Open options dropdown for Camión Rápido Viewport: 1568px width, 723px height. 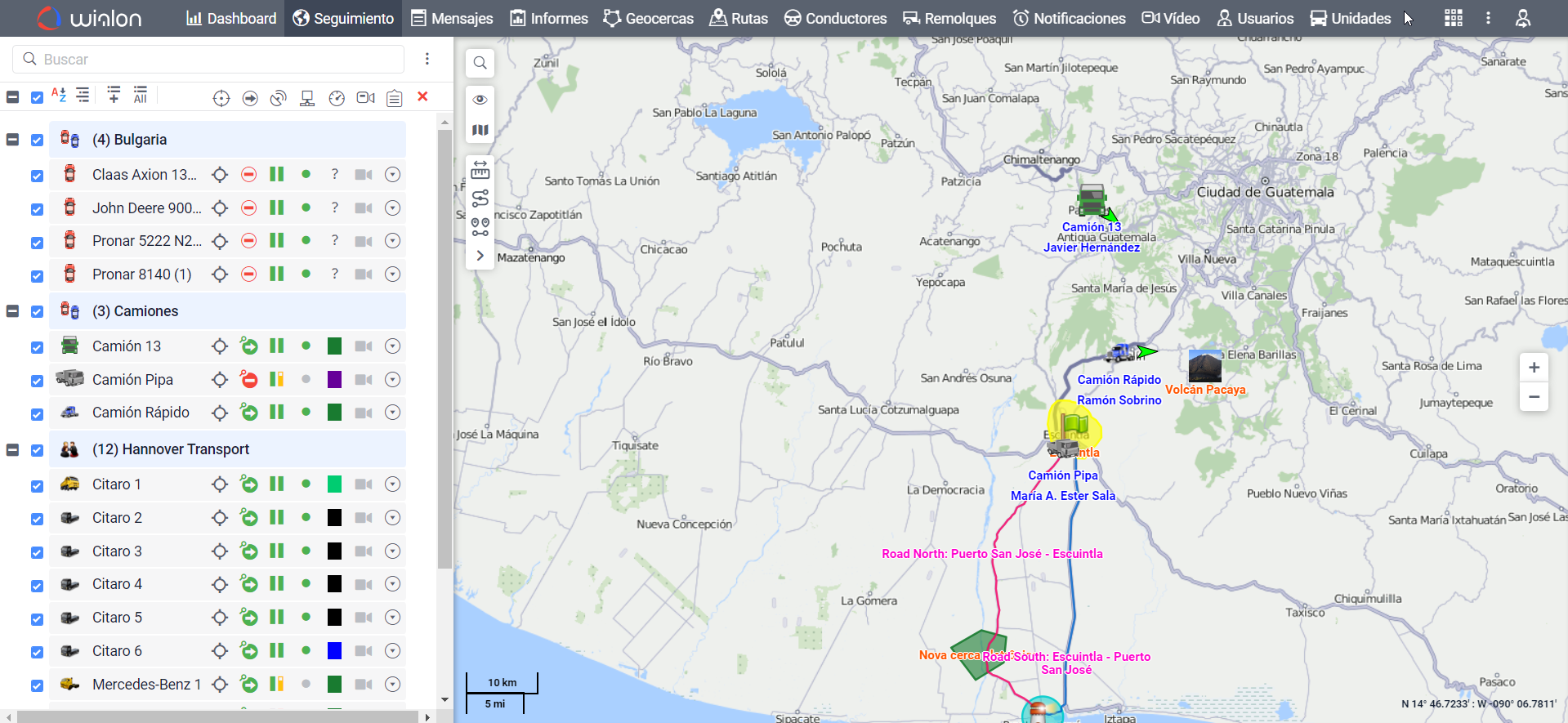pyautogui.click(x=393, y=413)
